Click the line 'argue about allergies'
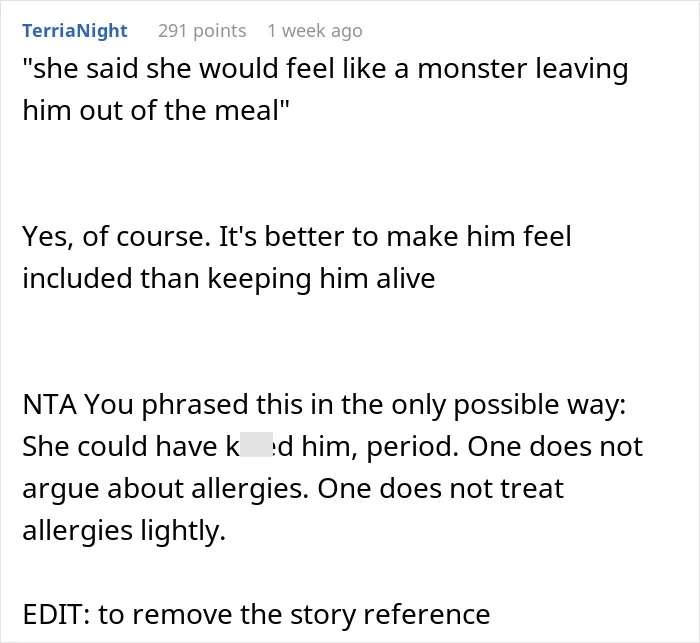 [x=293, y=489]
